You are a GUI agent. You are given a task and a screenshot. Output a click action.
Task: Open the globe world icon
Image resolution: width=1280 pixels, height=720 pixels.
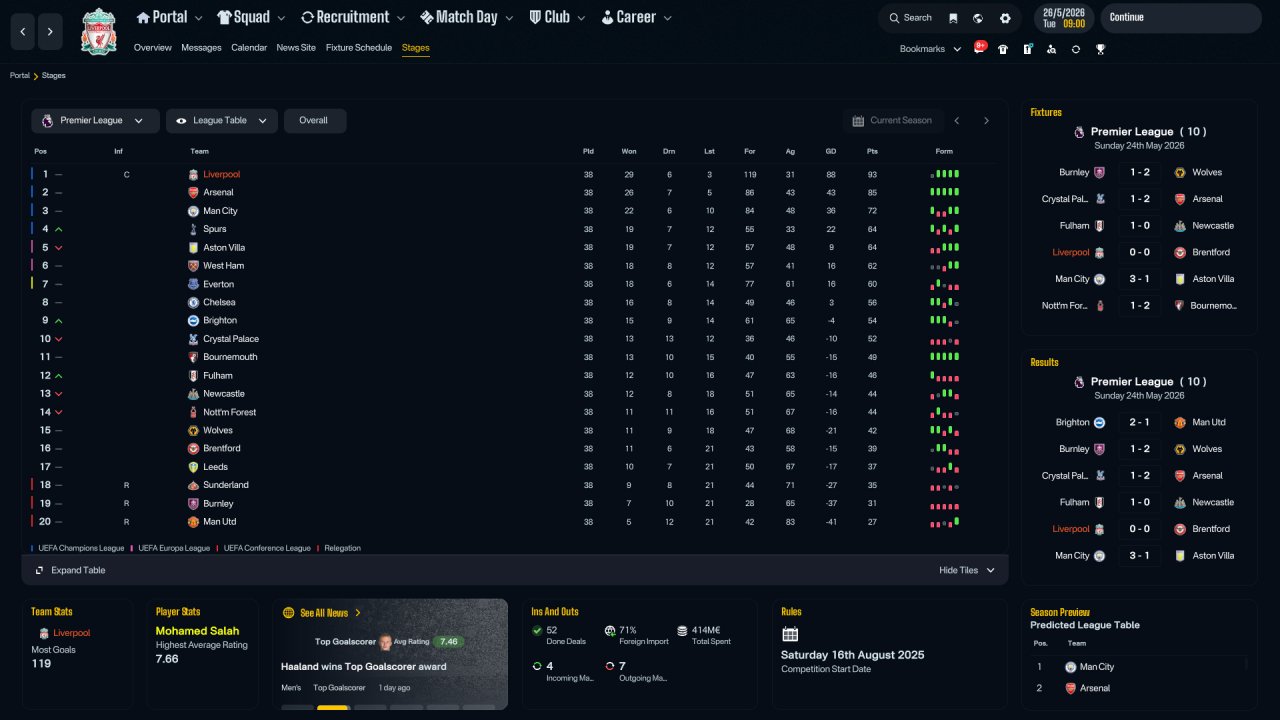point(978,18)
